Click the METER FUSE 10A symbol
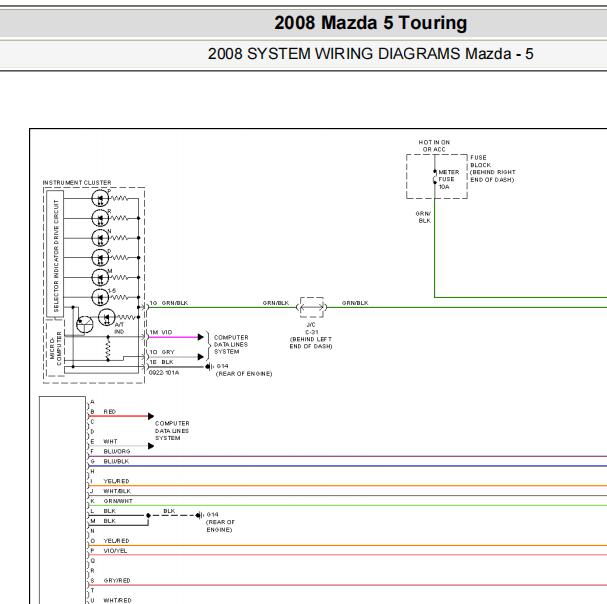 435,177
